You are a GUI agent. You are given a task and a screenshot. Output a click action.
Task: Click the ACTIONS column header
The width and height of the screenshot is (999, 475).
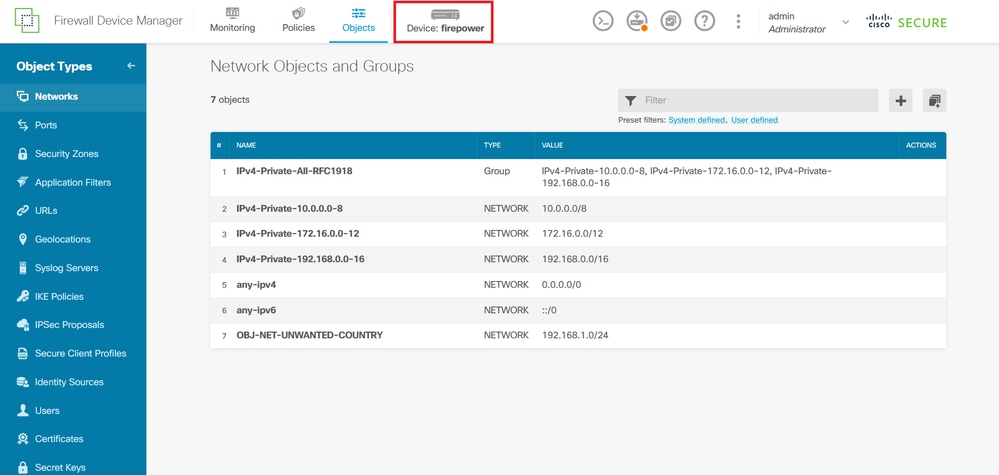click(x=921, y=145)
